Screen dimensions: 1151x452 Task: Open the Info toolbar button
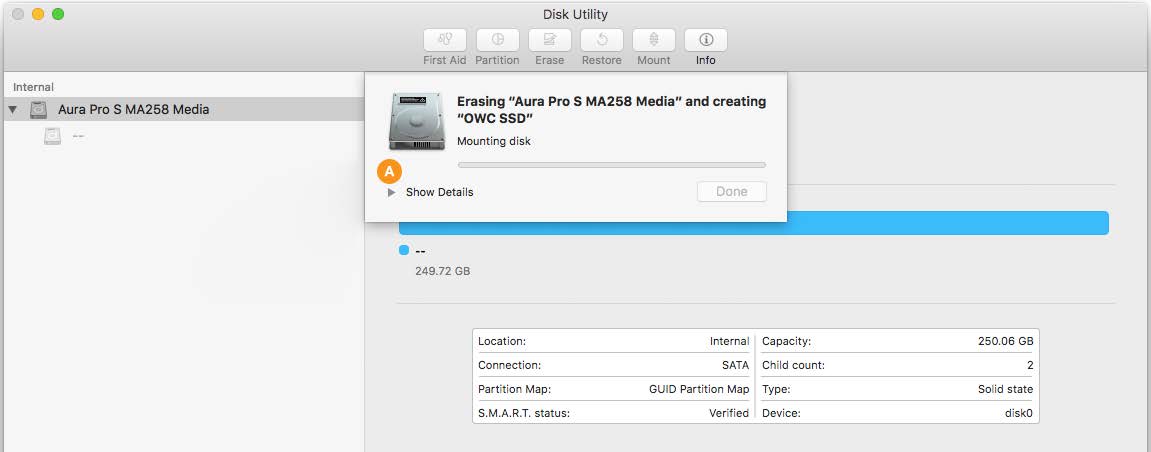[x=706, y=40]
